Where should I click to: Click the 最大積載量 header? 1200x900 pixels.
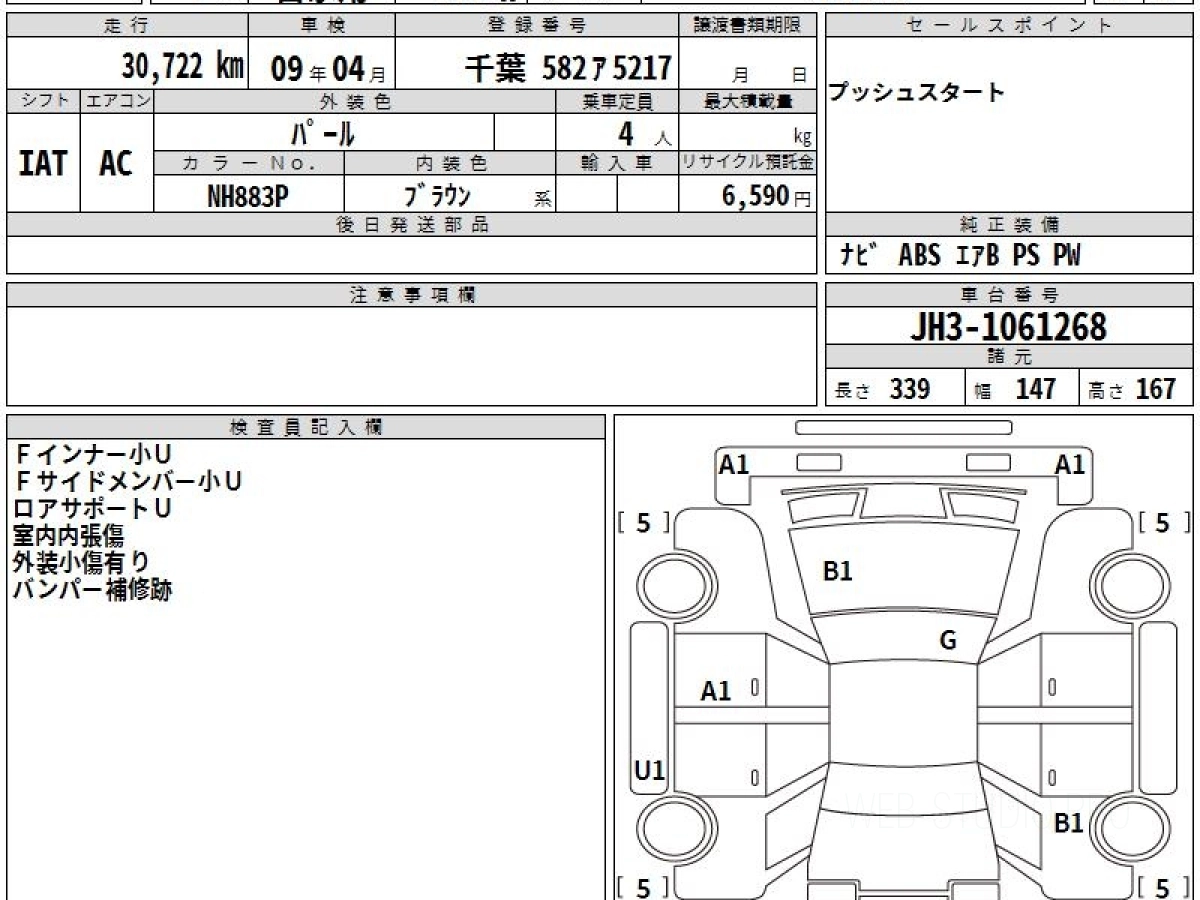coord(748,101)
